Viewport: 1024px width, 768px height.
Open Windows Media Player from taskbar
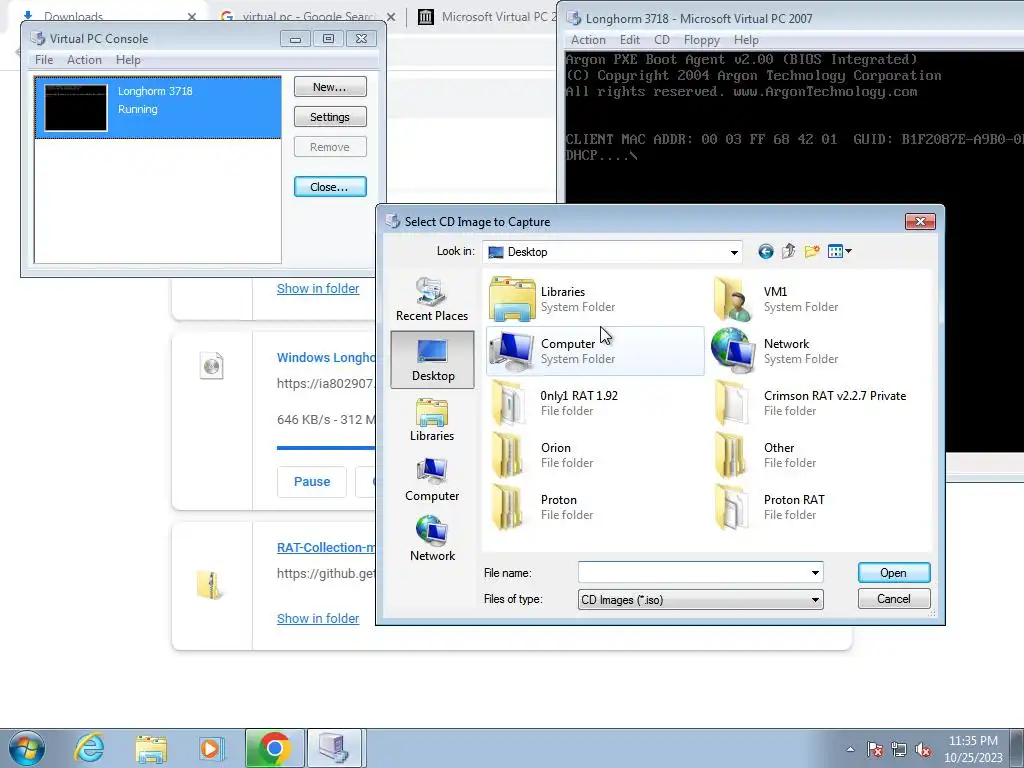[x=211, y=748]
